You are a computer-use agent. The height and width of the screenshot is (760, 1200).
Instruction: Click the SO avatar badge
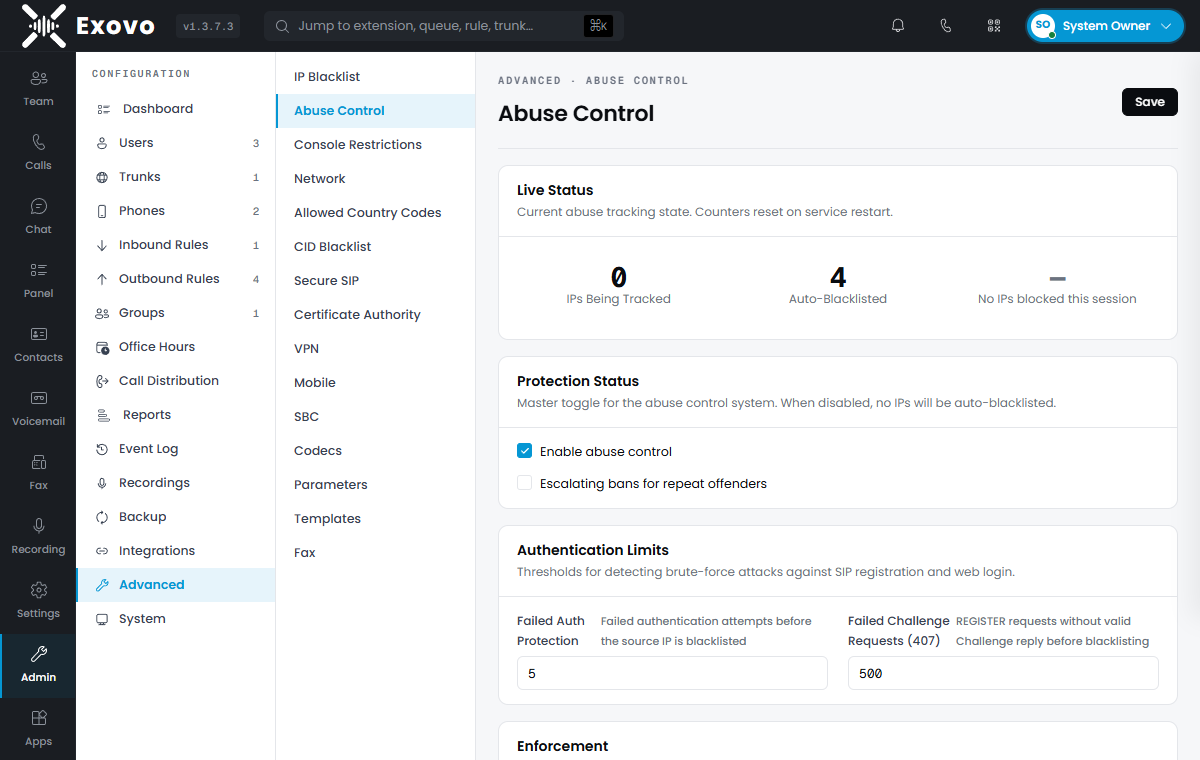pyautogui.click(x=1043, y=26)
